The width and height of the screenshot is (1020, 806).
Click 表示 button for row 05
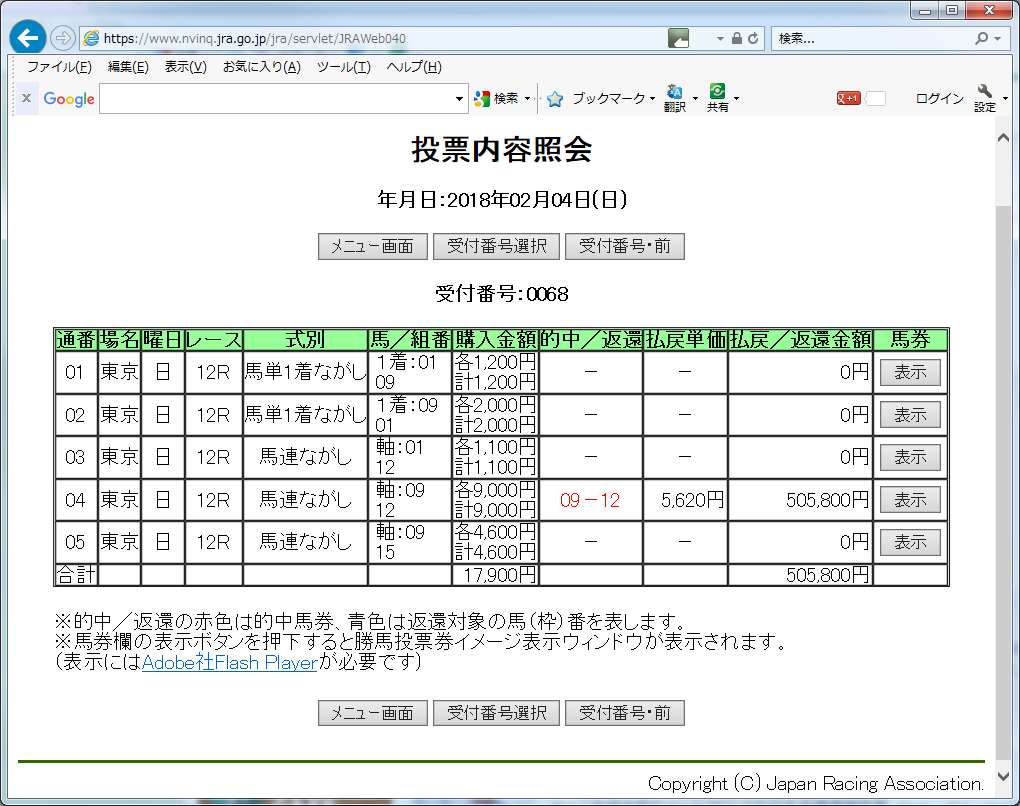click(910, 542)
